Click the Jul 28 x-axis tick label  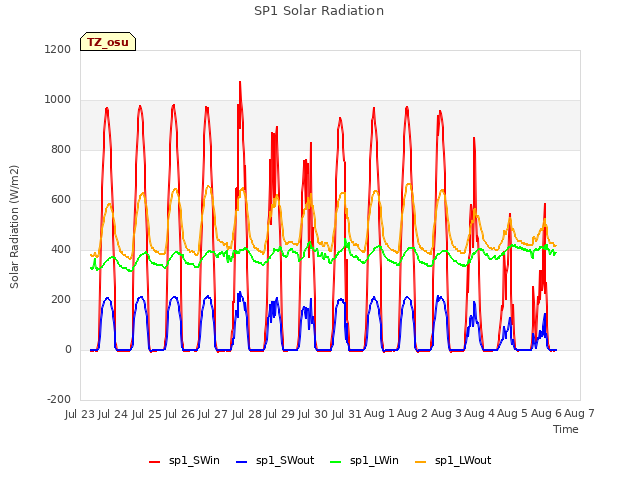[247, 414]
